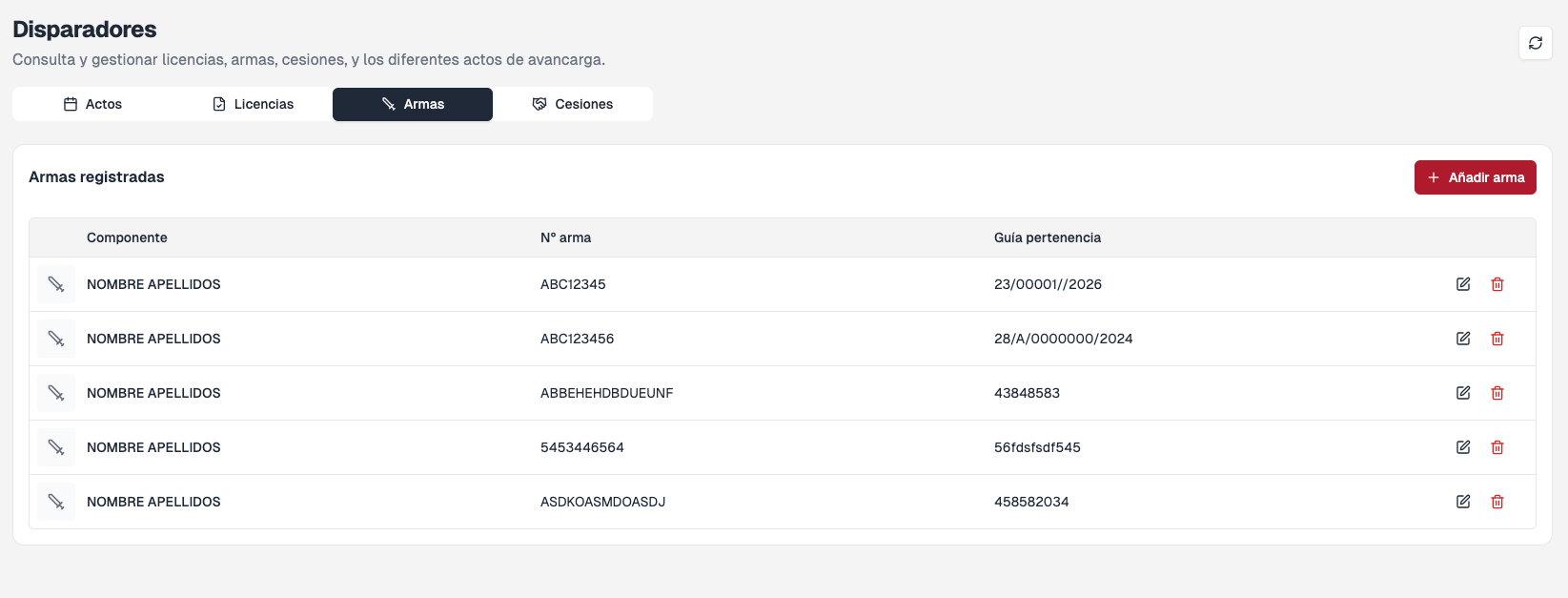
Task: Switch to the Actos tab
Action: coord(92,104)
